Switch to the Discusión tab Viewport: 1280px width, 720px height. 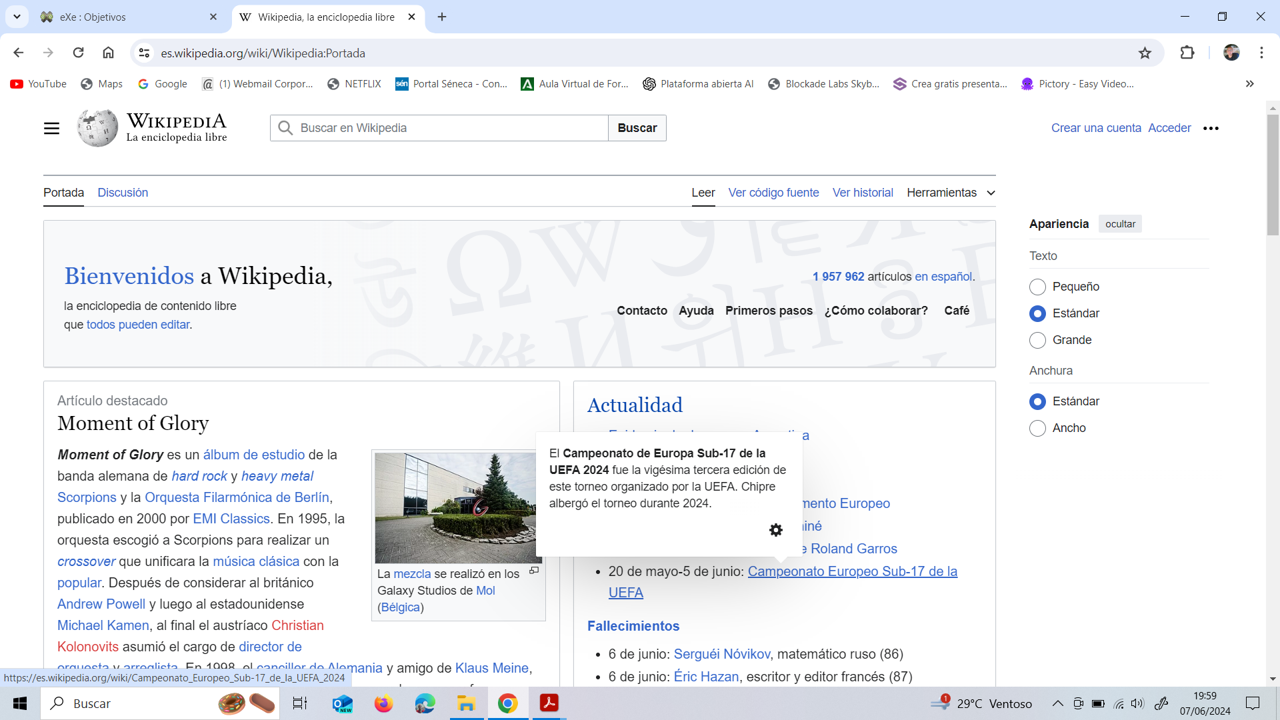click(123, 193)
